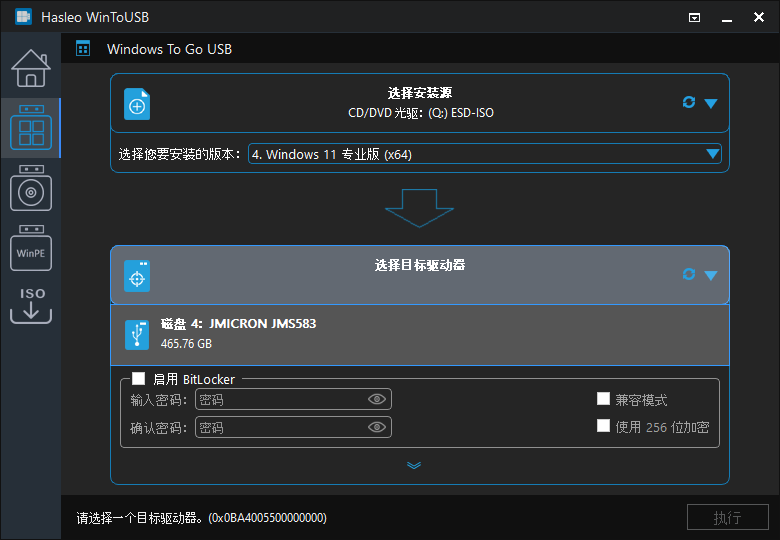
Task: Select the Windows To Go USB sidebar icon
Action: pos(31,128)
